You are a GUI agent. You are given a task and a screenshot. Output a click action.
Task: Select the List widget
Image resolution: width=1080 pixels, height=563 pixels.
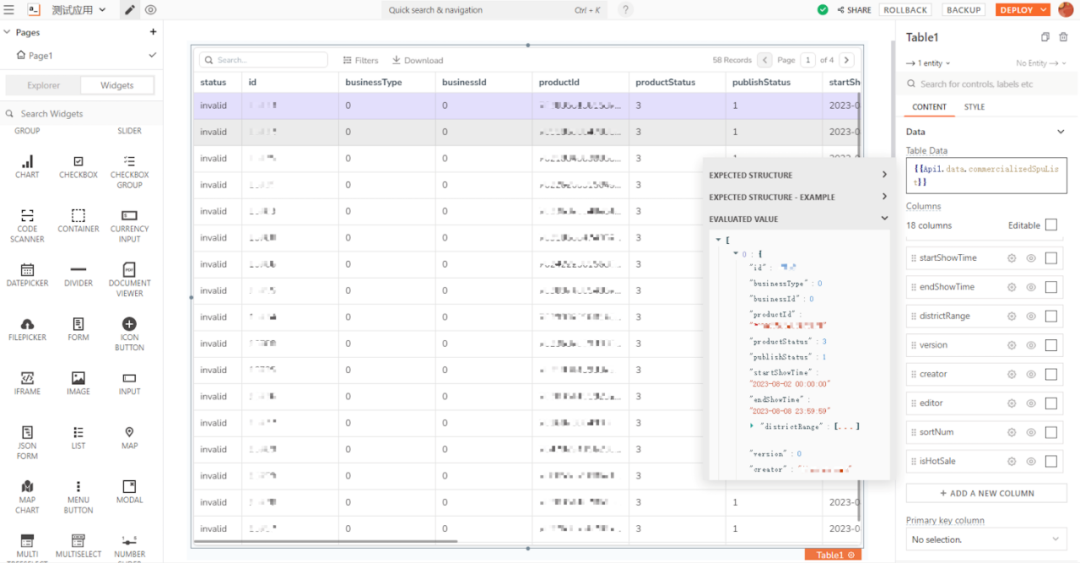(78, 438)
